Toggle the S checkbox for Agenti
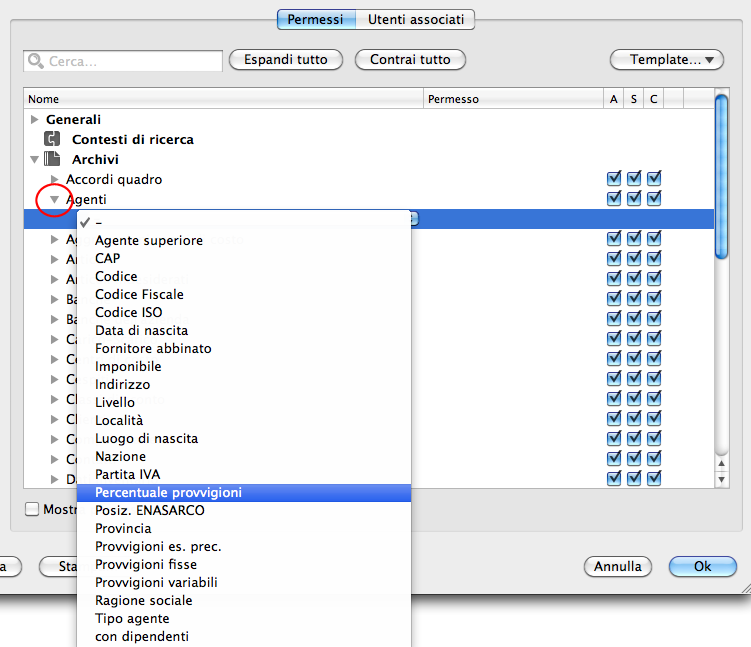 (x=634, y=199)
